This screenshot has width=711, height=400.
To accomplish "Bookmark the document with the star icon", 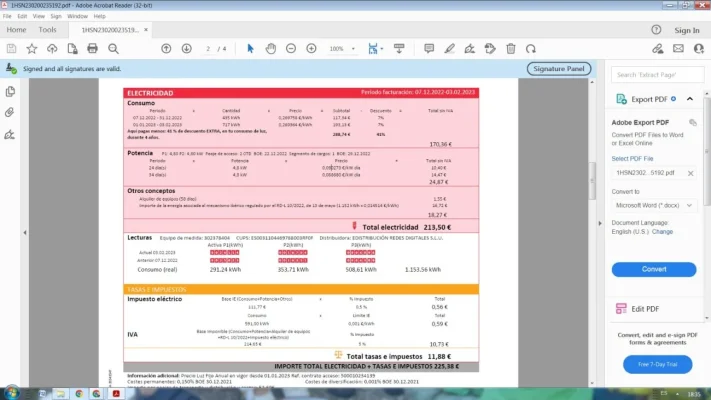I will (32, 49).
